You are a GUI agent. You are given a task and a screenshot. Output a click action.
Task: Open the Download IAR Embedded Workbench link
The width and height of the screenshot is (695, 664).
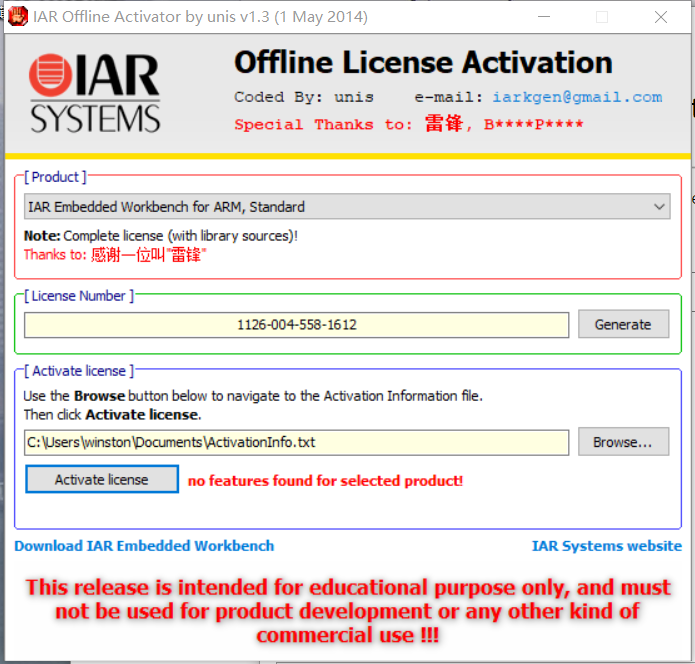pos(144,546)
